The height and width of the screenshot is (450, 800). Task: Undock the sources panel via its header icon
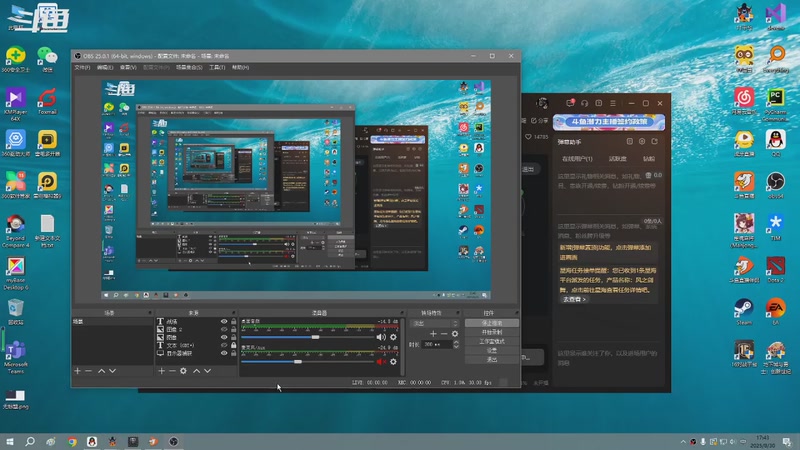pyautogui.click(x=234, y=313)
